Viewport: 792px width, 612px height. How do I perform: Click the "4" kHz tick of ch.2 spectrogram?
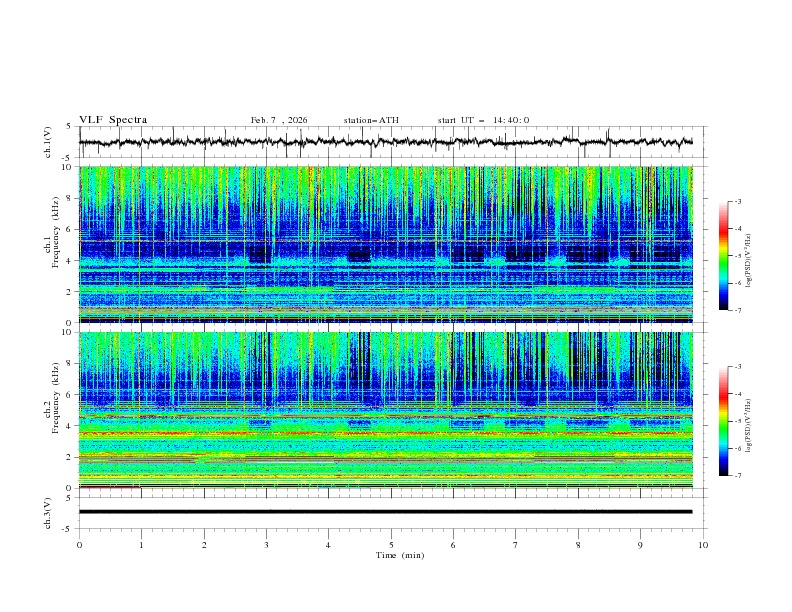coord(70,426)
